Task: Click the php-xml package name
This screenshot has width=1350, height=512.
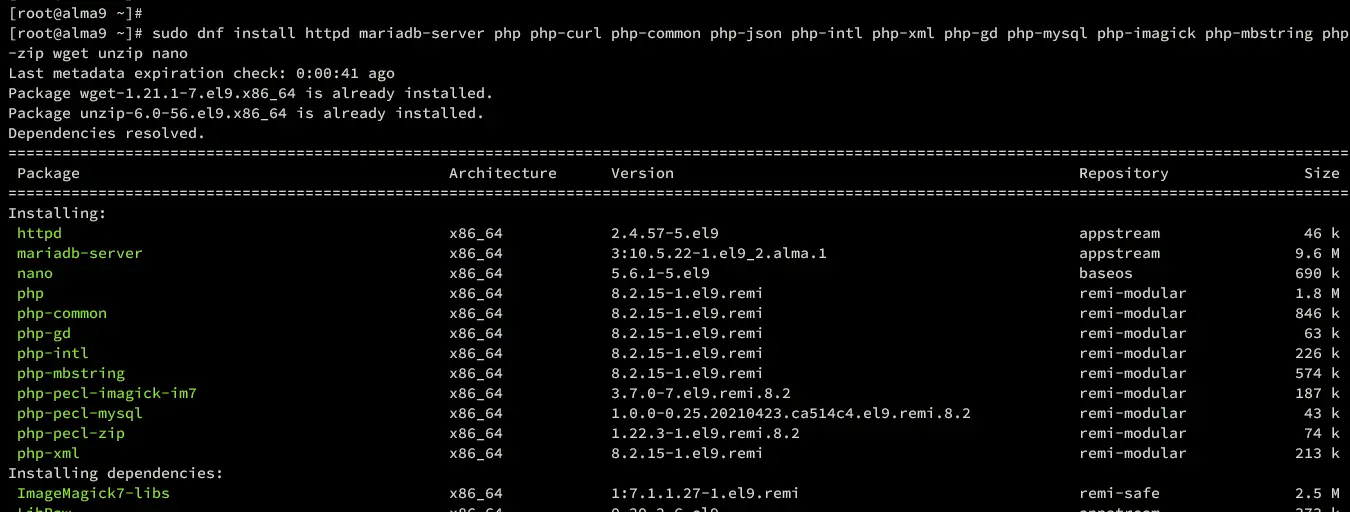Action: tap(48, 453)
